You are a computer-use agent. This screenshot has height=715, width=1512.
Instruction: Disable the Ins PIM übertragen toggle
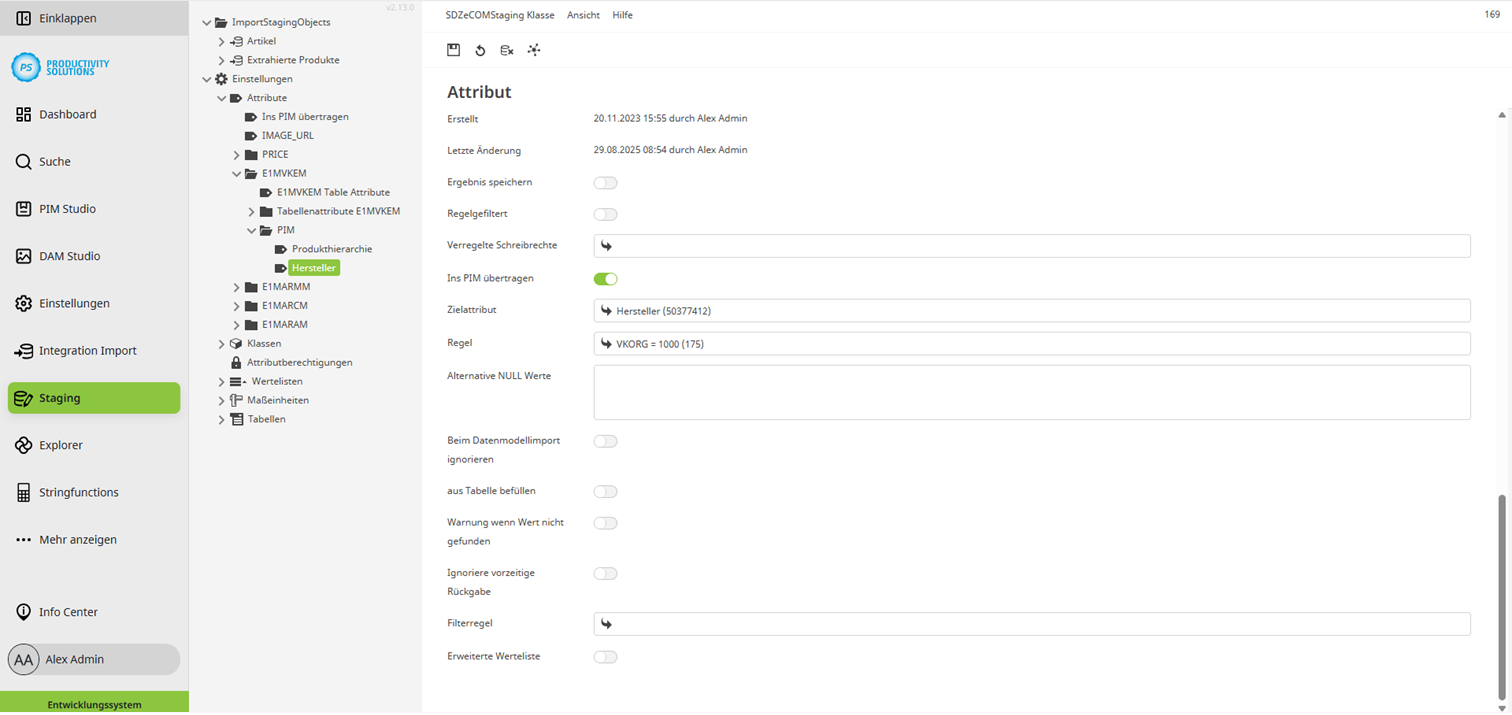(605, 278)
